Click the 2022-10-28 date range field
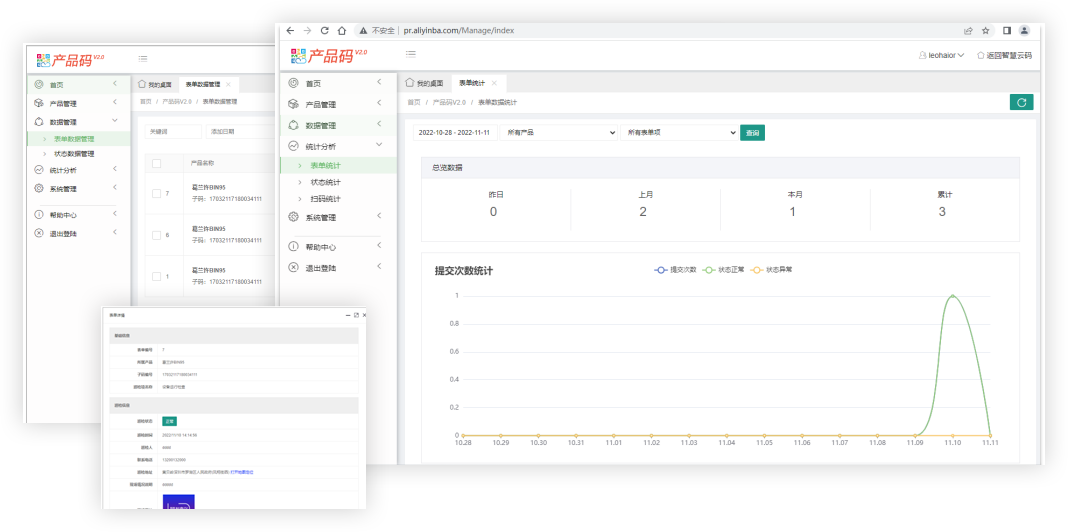This screenshot has height=532, width=1068. point(454,132)
